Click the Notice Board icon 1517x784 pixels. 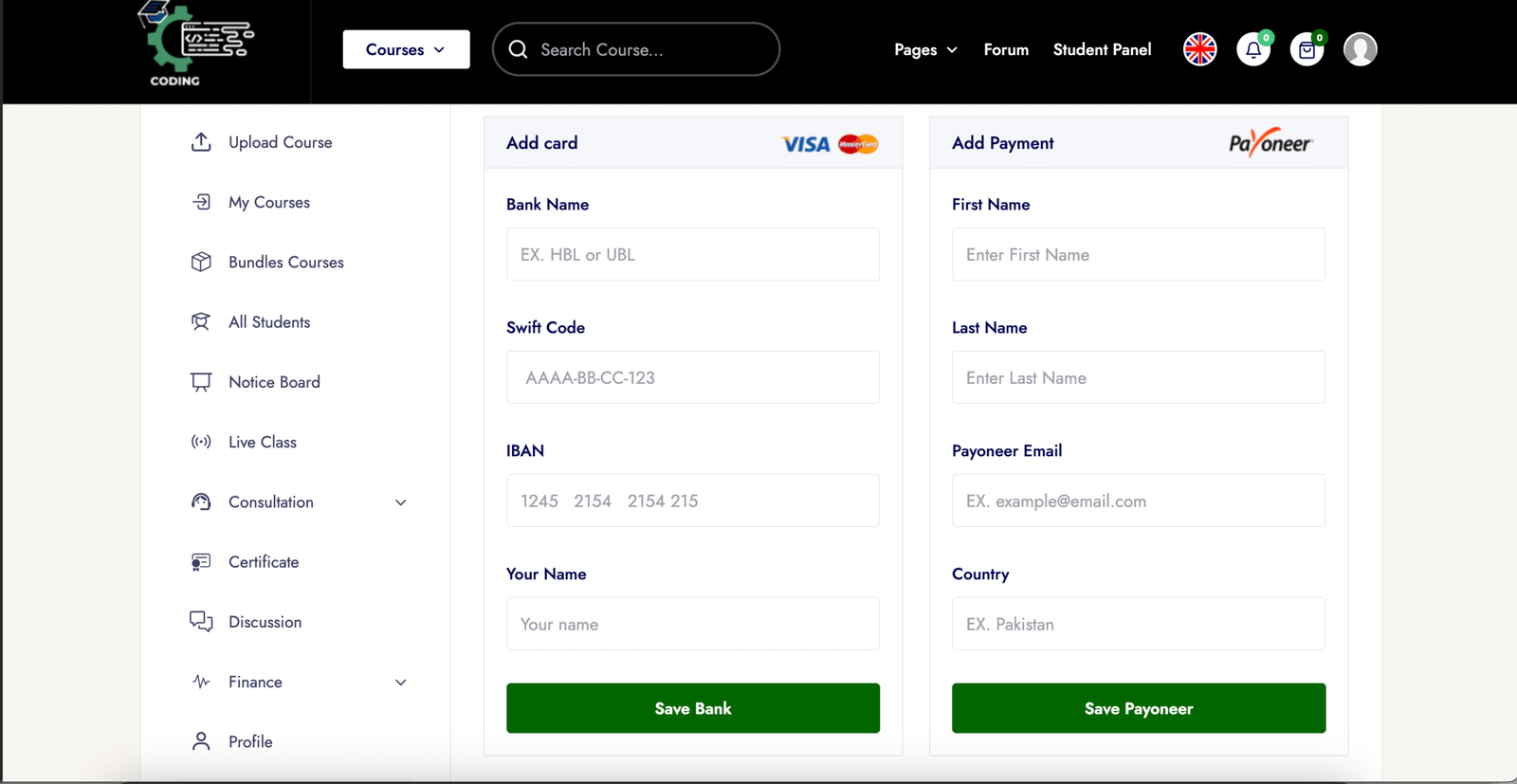click(201, 382)
